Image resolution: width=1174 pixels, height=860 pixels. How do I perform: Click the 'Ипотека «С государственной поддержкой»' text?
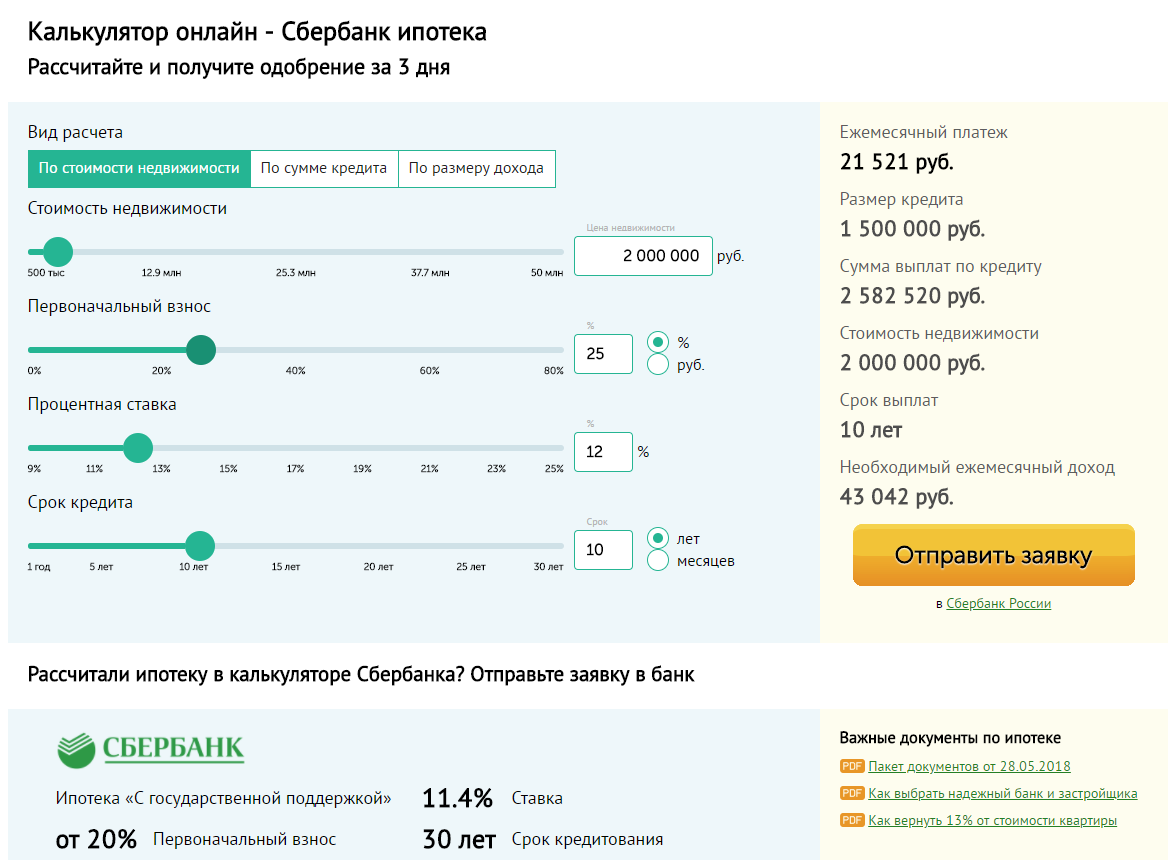pyautogui.click(x=223, y=799)
